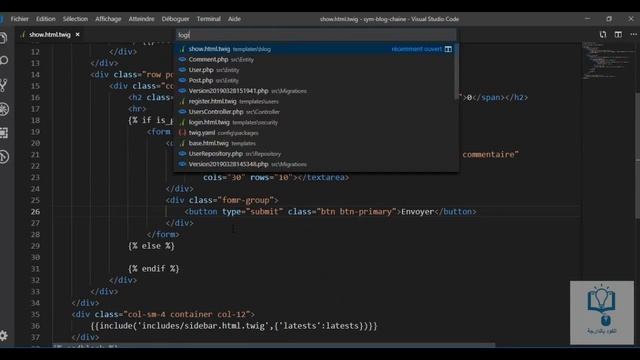Click line number 26 in the gutter
640x360 pixels.
pyautogui.click(x=36, y=212)
